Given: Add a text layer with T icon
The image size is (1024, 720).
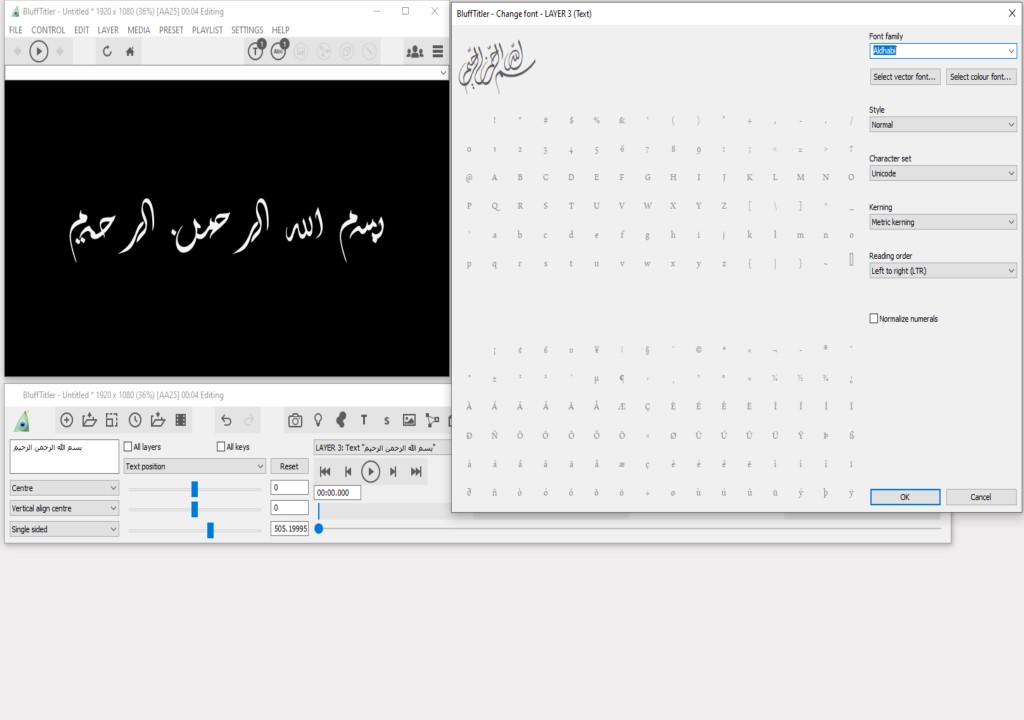Looking at the screenshot, I should [x=364, y=420].
